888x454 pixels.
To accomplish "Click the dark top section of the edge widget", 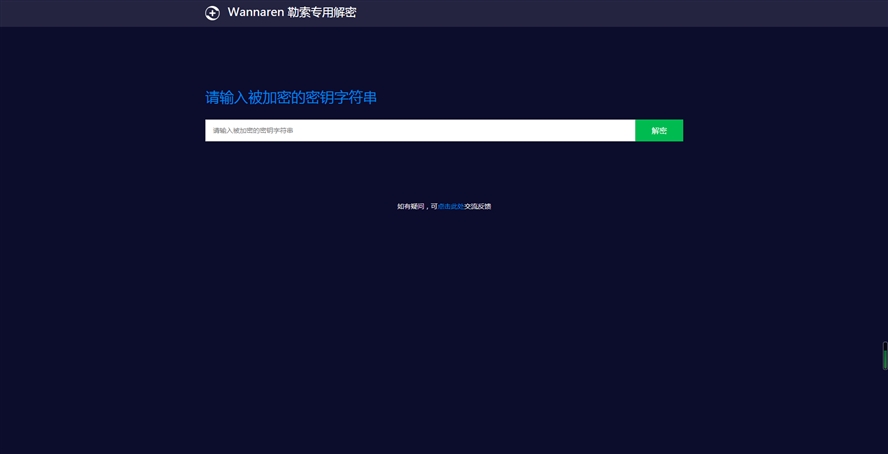I will 885,346.
